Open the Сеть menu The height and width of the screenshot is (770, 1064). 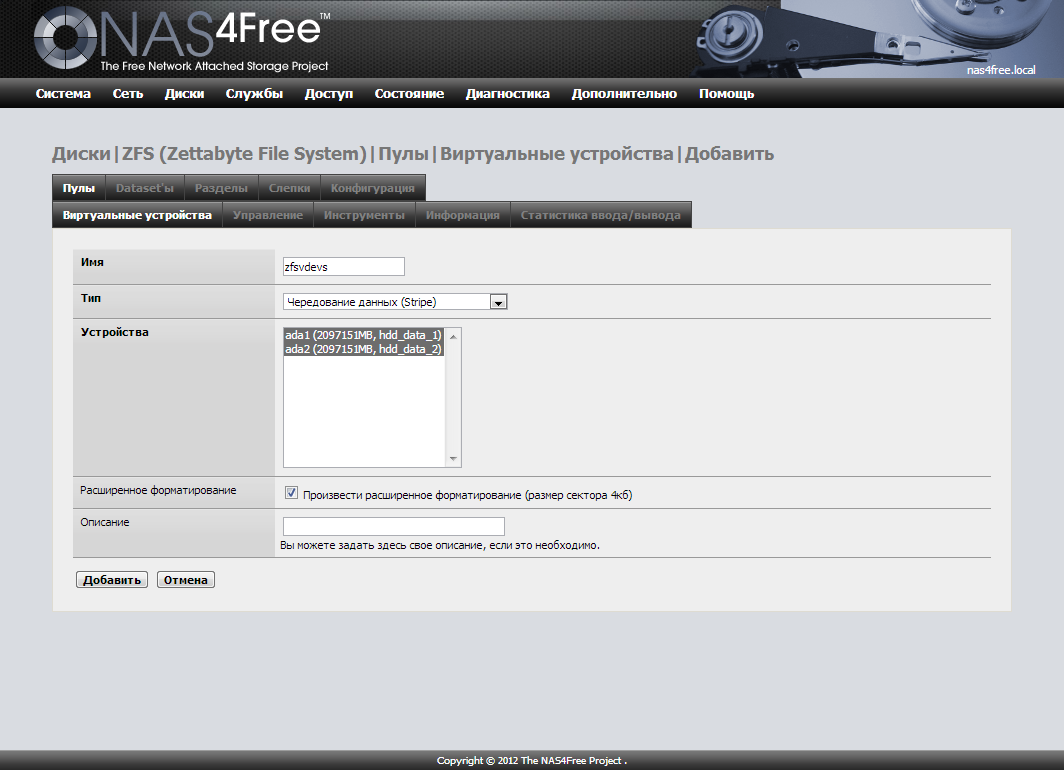coord(128,94)
